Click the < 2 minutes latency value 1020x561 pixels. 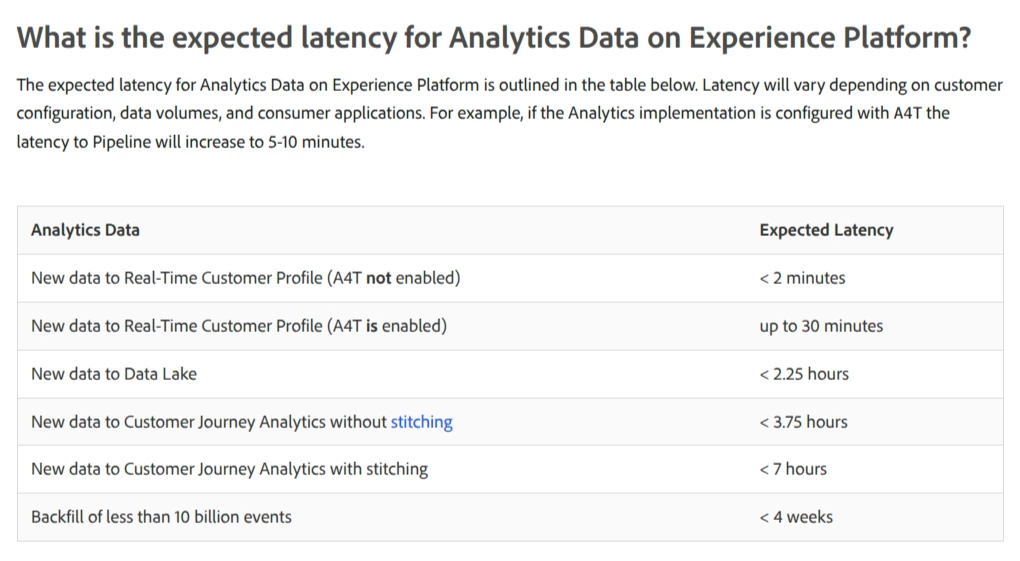pyautogui.click(x=802, y=278)
